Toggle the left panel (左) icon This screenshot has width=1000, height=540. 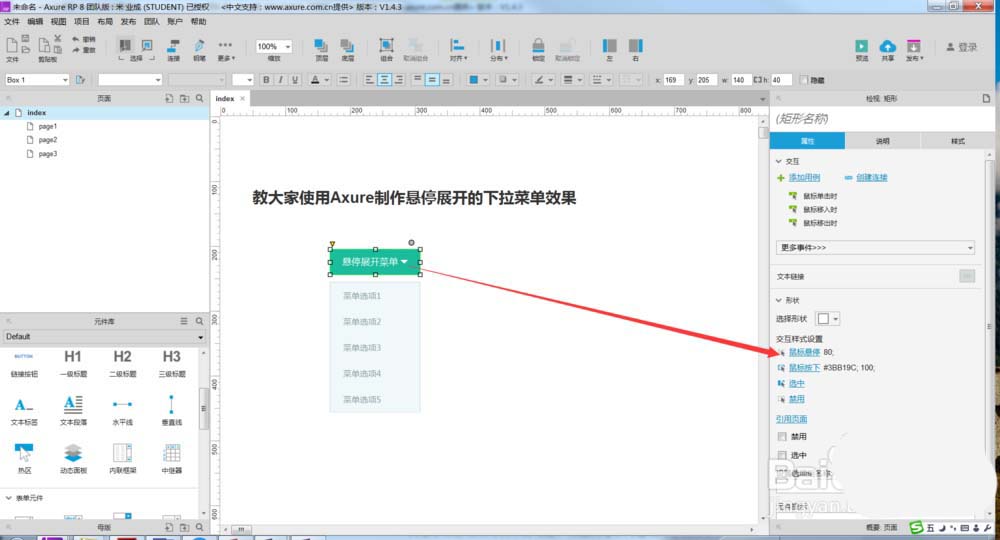click(610, 46)
